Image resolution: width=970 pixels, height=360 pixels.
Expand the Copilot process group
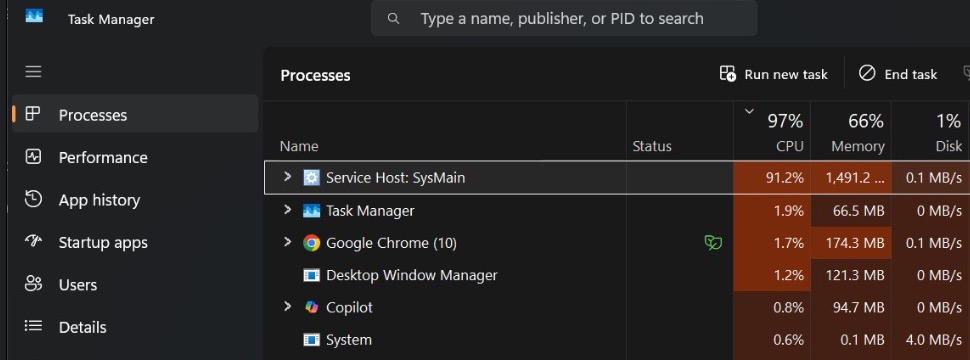tap(287, 306)
